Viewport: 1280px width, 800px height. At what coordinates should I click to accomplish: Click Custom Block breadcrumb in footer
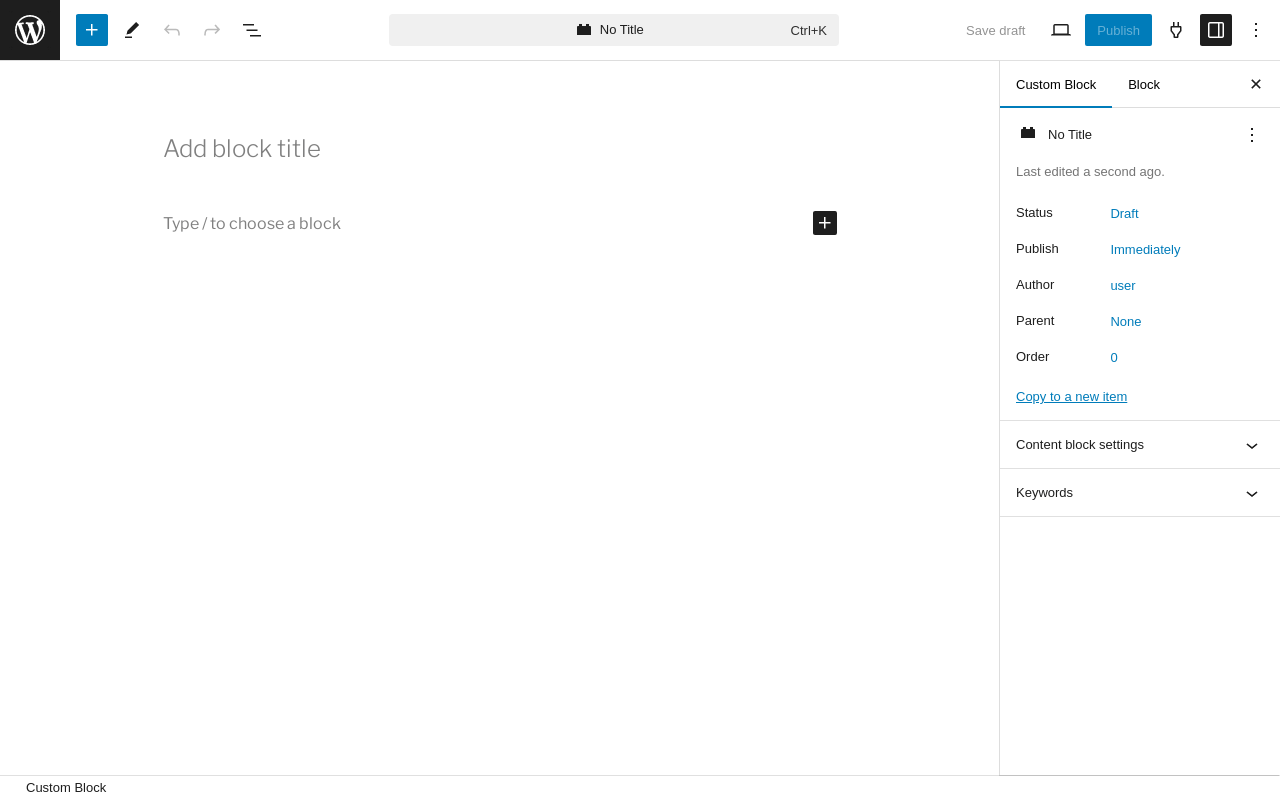(66, 788)
